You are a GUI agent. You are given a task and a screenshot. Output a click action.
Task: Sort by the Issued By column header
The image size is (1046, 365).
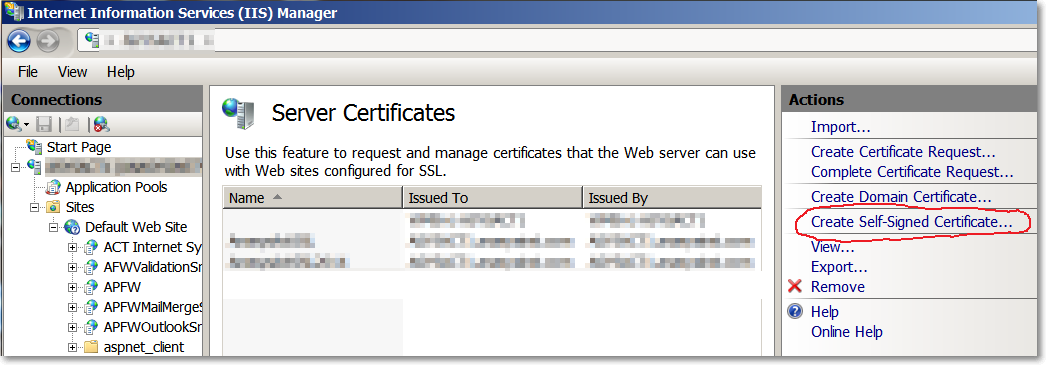point(672,198)
